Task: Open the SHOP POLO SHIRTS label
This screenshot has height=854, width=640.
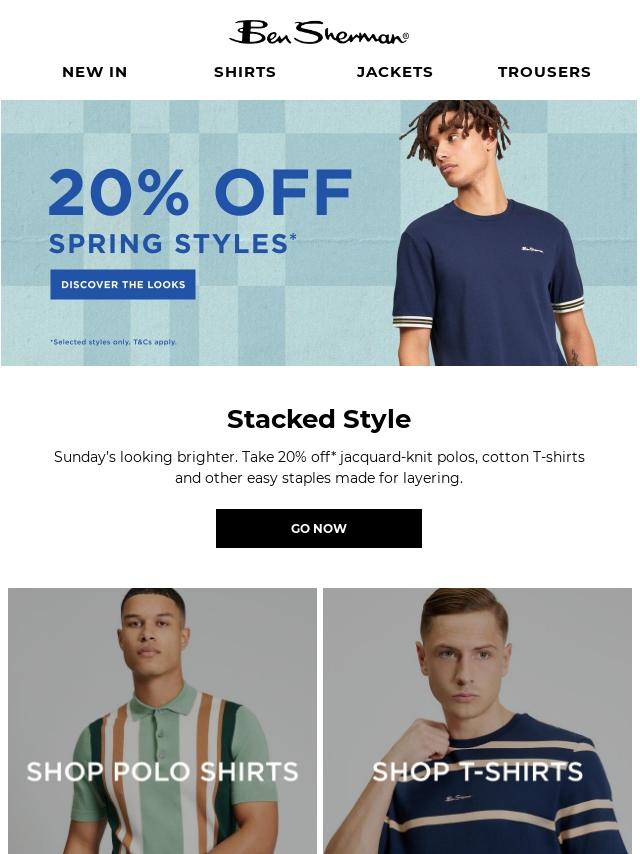Action: (x=162, y=772)
